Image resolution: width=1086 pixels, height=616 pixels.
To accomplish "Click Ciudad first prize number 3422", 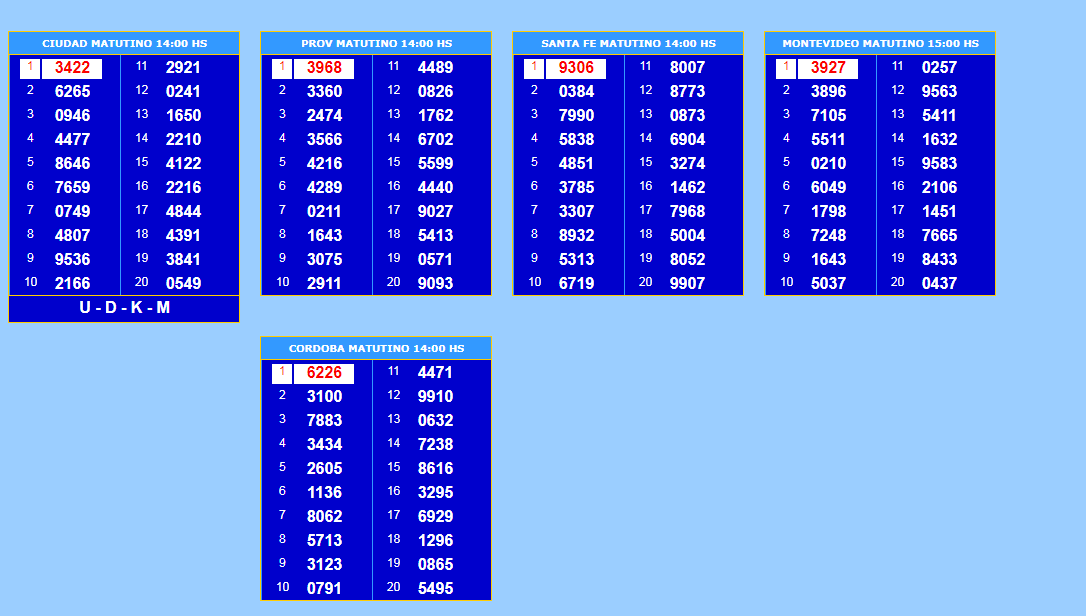I will [x=72, y=68].
